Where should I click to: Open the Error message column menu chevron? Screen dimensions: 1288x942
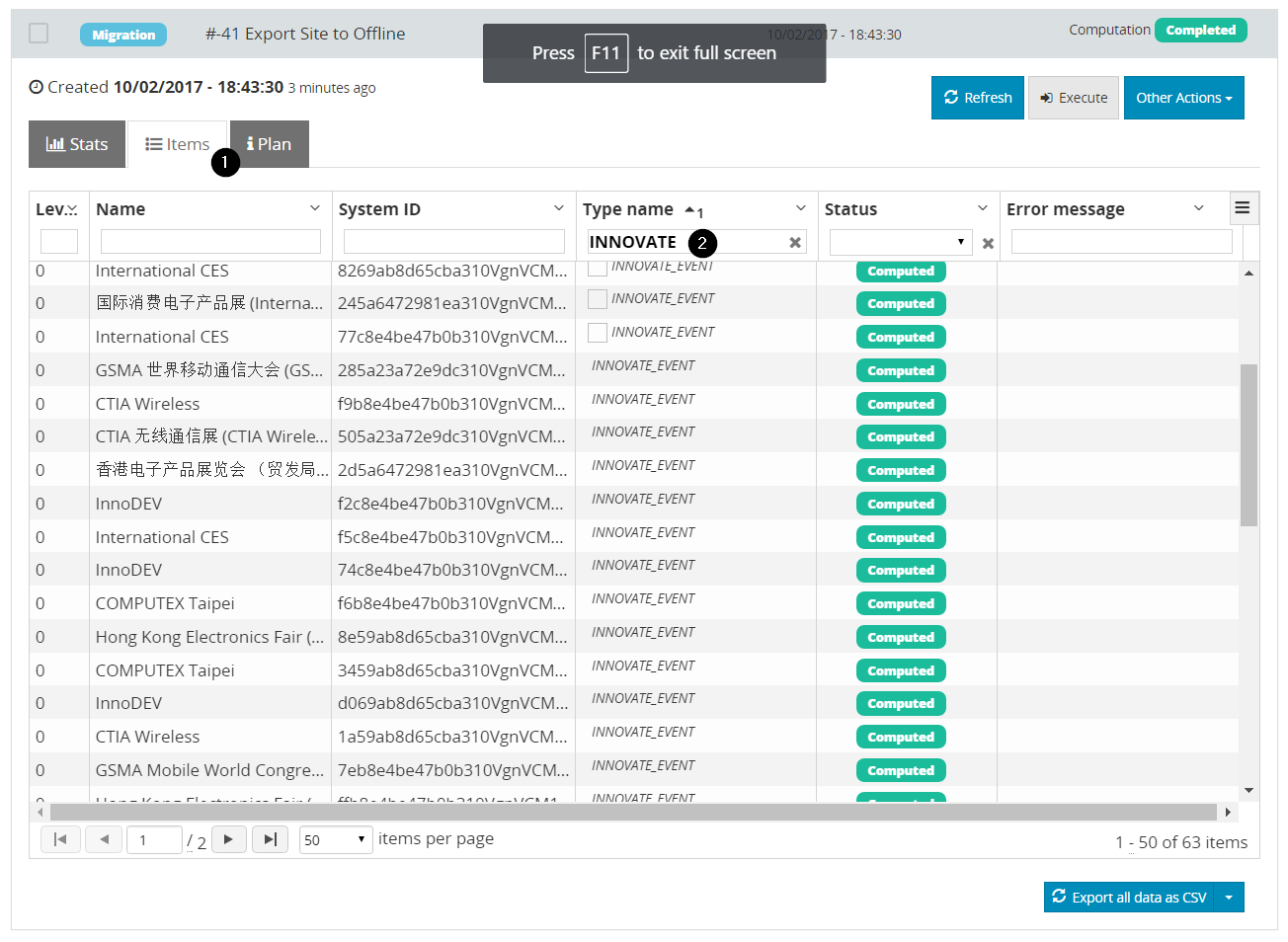1199,208
